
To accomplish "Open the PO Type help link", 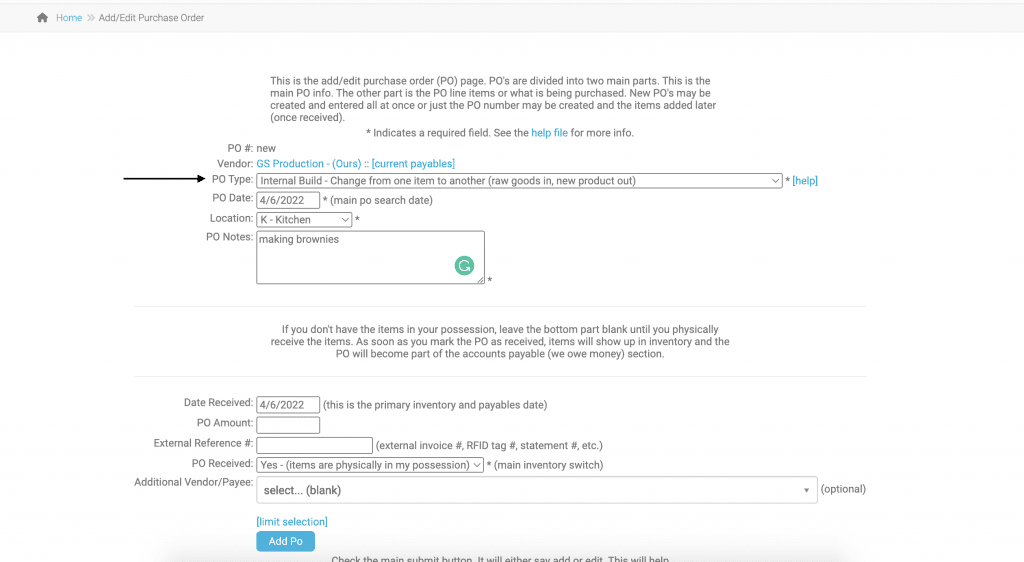I will pyautogui.click(x=805, y=181).
